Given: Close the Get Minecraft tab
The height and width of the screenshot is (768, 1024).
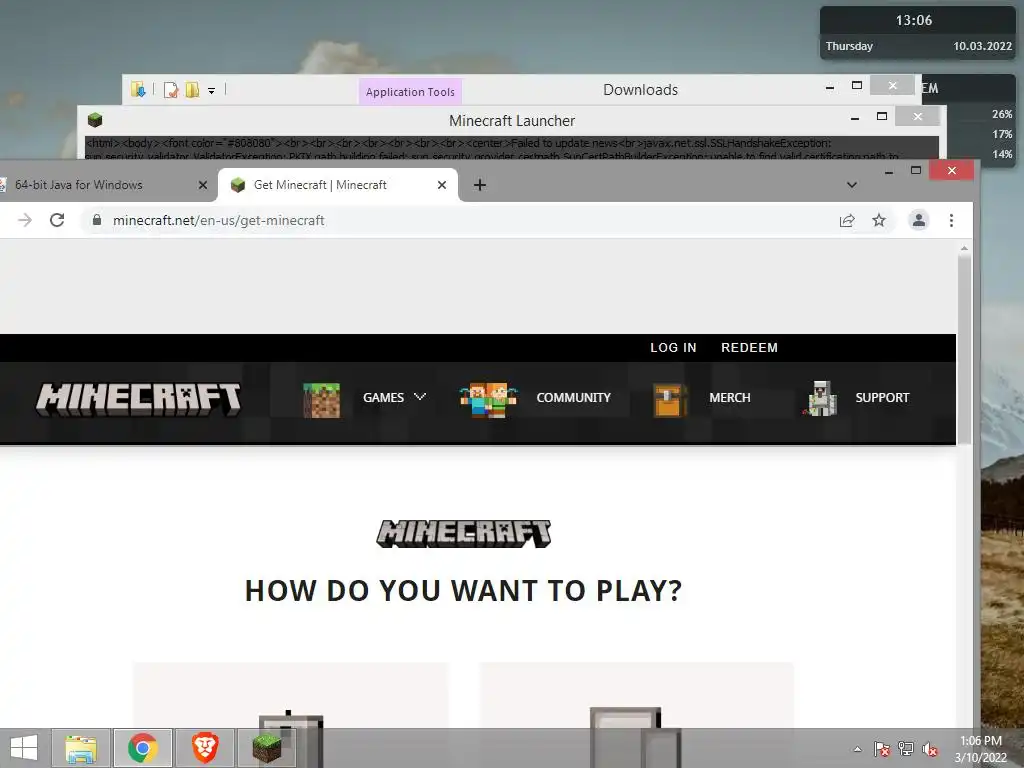Looking at the screenshot, I should pos(442,185).
